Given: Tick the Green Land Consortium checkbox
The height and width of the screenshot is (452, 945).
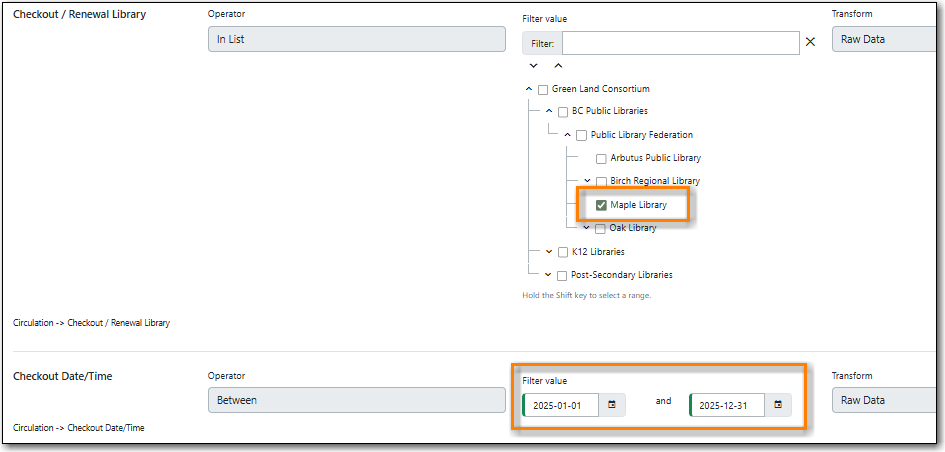Looking at the screenshot, I should click(x=543, y=89).
